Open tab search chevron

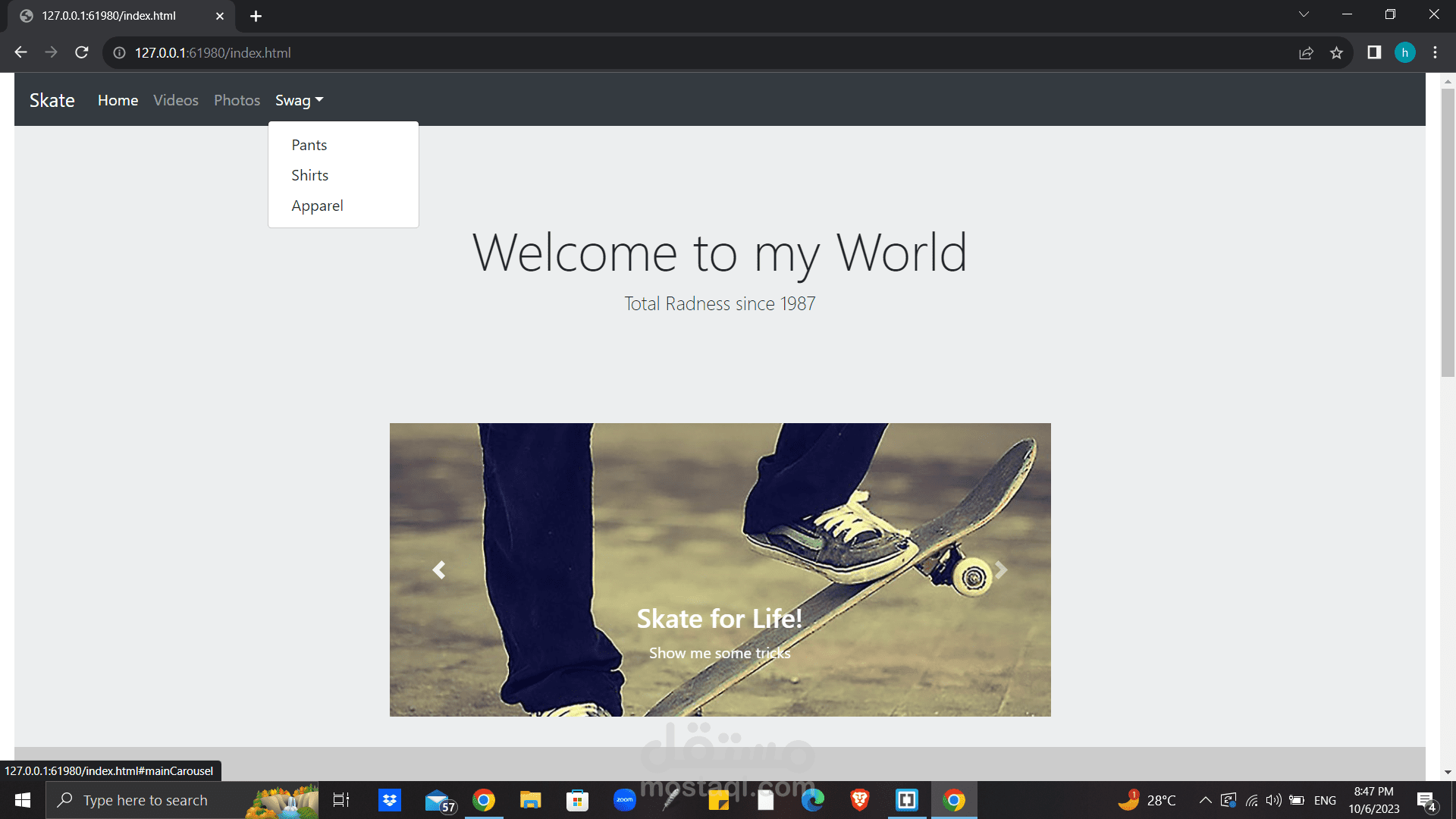click(x=1304, y=14)
